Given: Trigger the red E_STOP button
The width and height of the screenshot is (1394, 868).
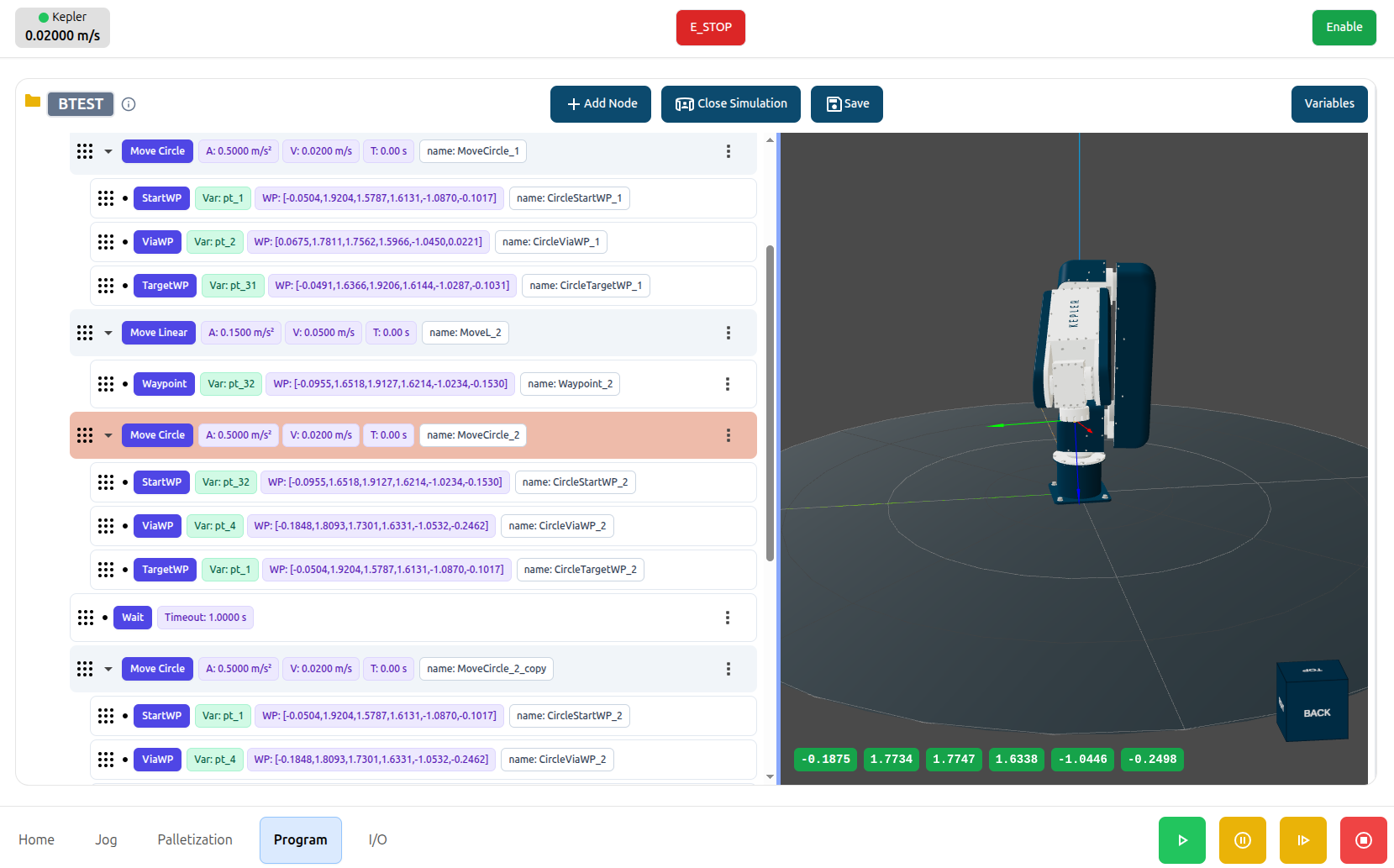Looking at the screenshot, I should [x=711, y=28].
